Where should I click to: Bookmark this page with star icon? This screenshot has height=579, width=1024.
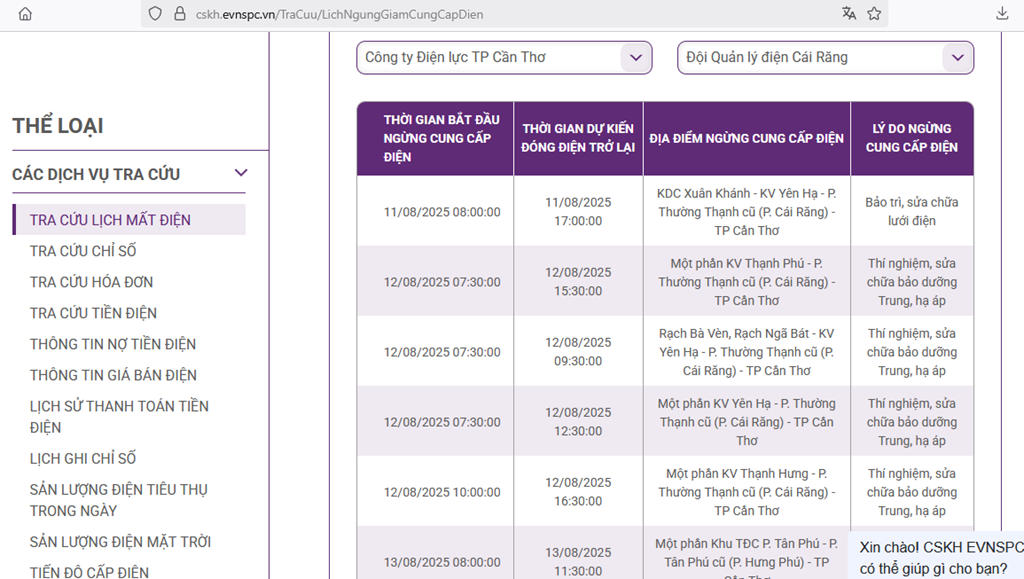pyautogui.click(x=874, y=14)
